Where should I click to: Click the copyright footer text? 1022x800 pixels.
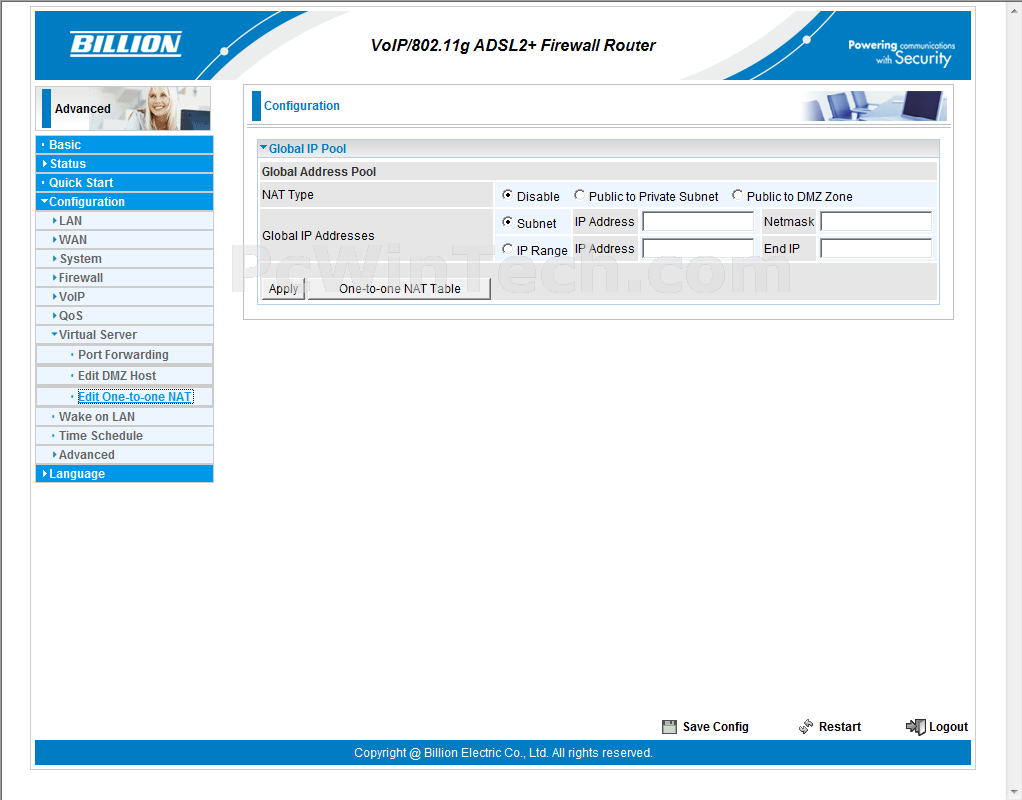click(503, 752)
